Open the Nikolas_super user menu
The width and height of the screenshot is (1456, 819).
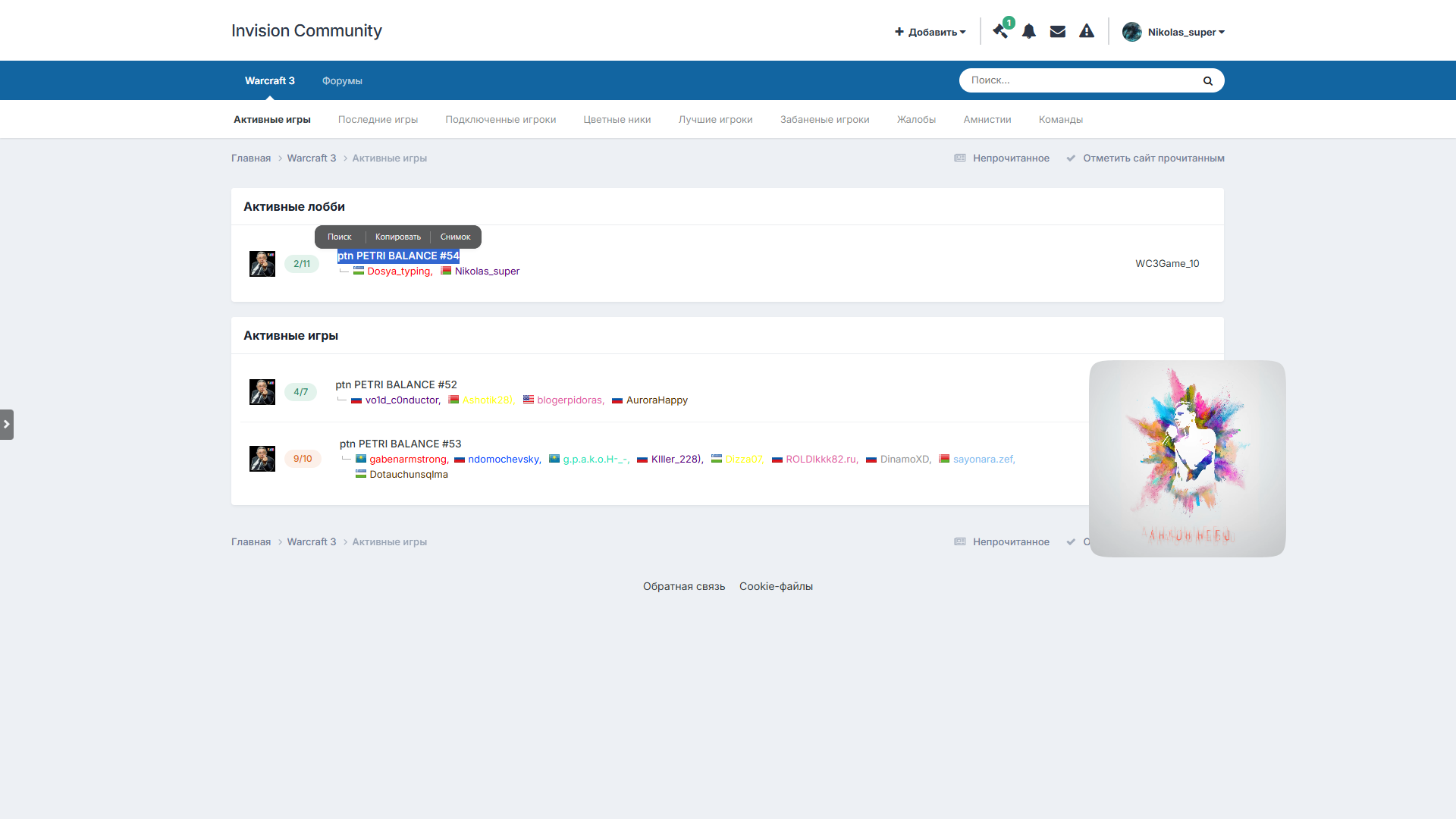tap(1187, 32)
